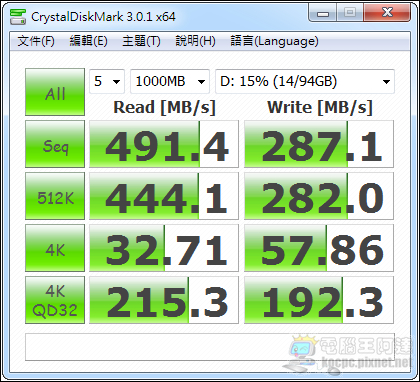Click the 512K write result 282.0

pos(319,196)
